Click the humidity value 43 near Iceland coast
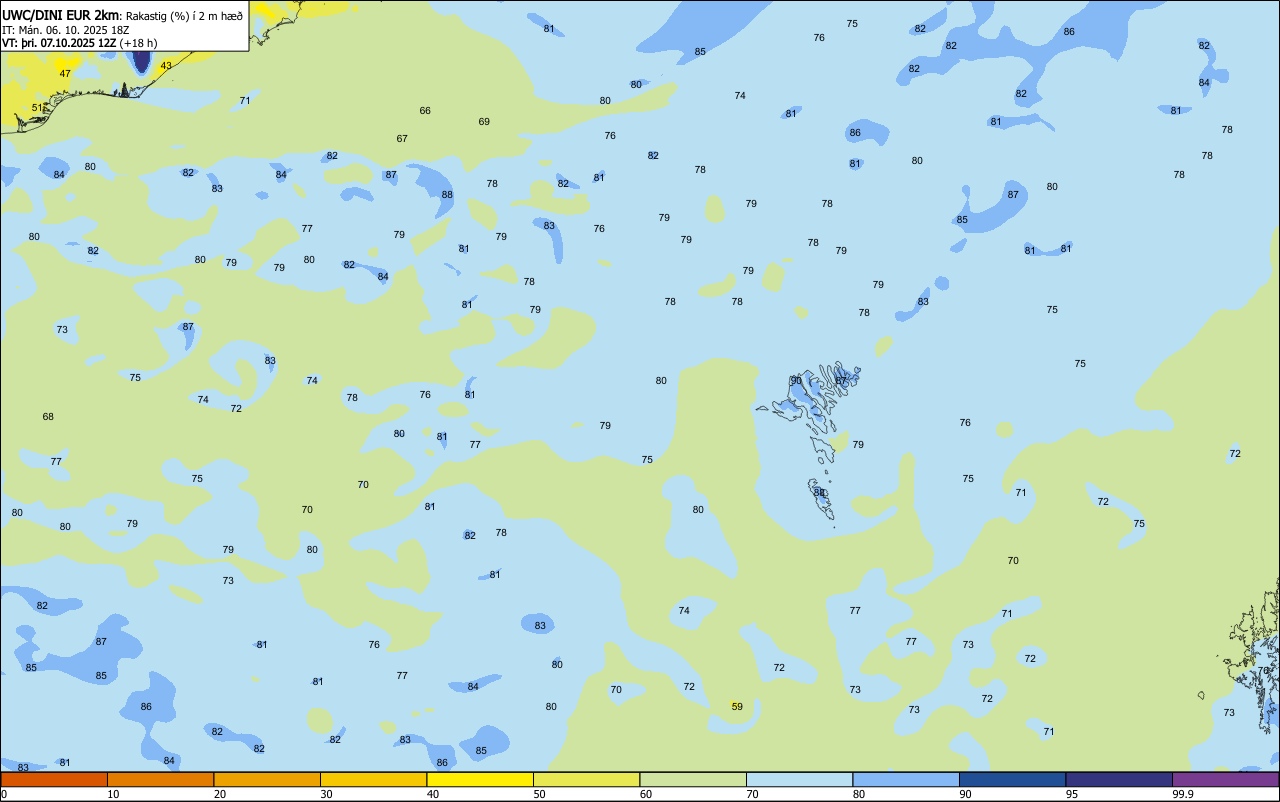The height and width of the screenshot is (802, 1280). (x=166, y=66)
